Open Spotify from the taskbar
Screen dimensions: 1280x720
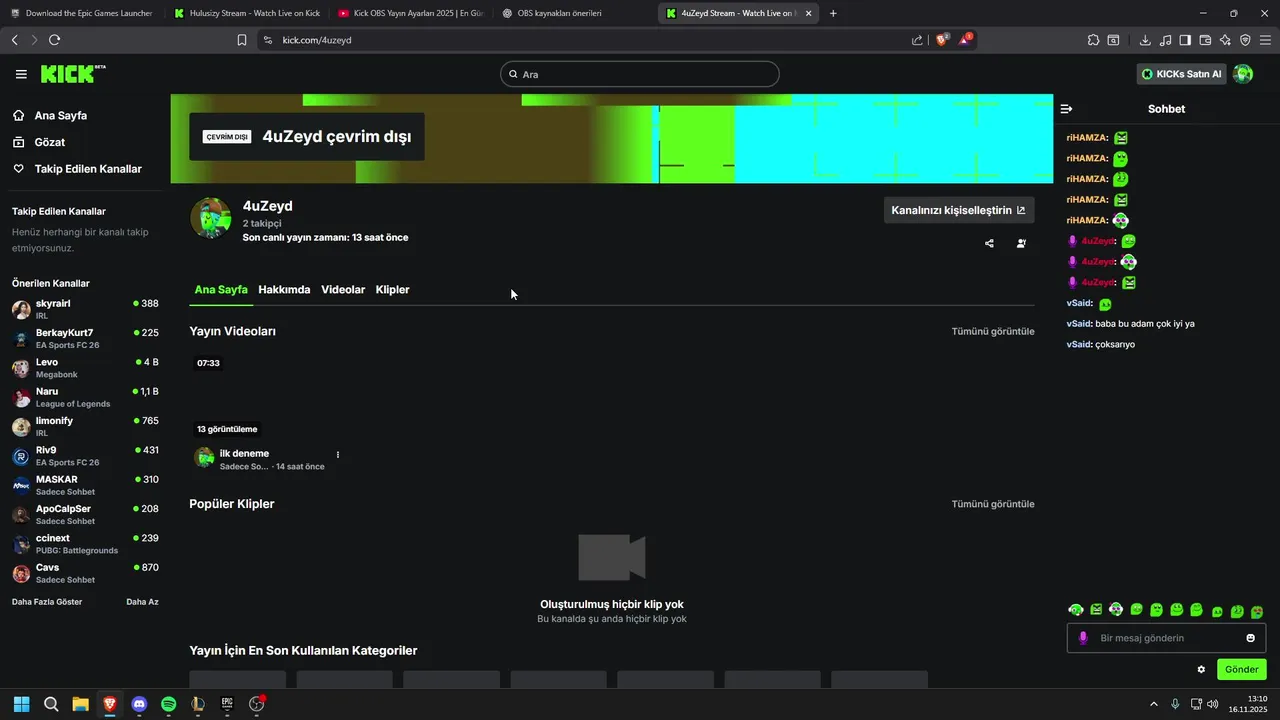(x=169, y=704)
